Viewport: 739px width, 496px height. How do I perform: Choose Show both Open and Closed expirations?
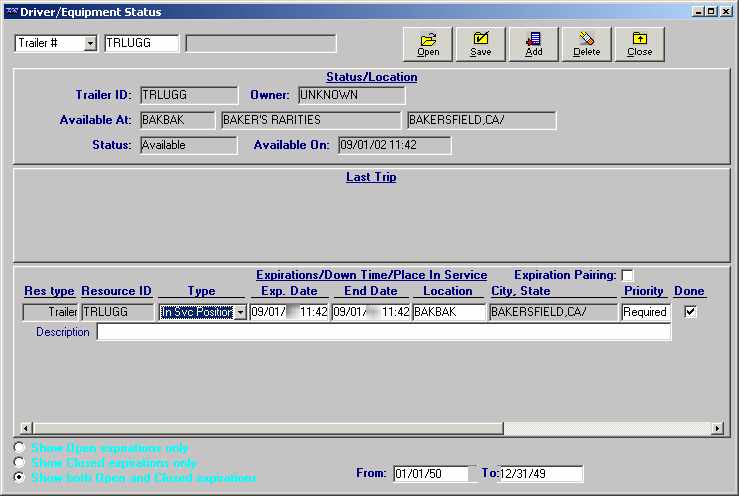click(20, 478)
